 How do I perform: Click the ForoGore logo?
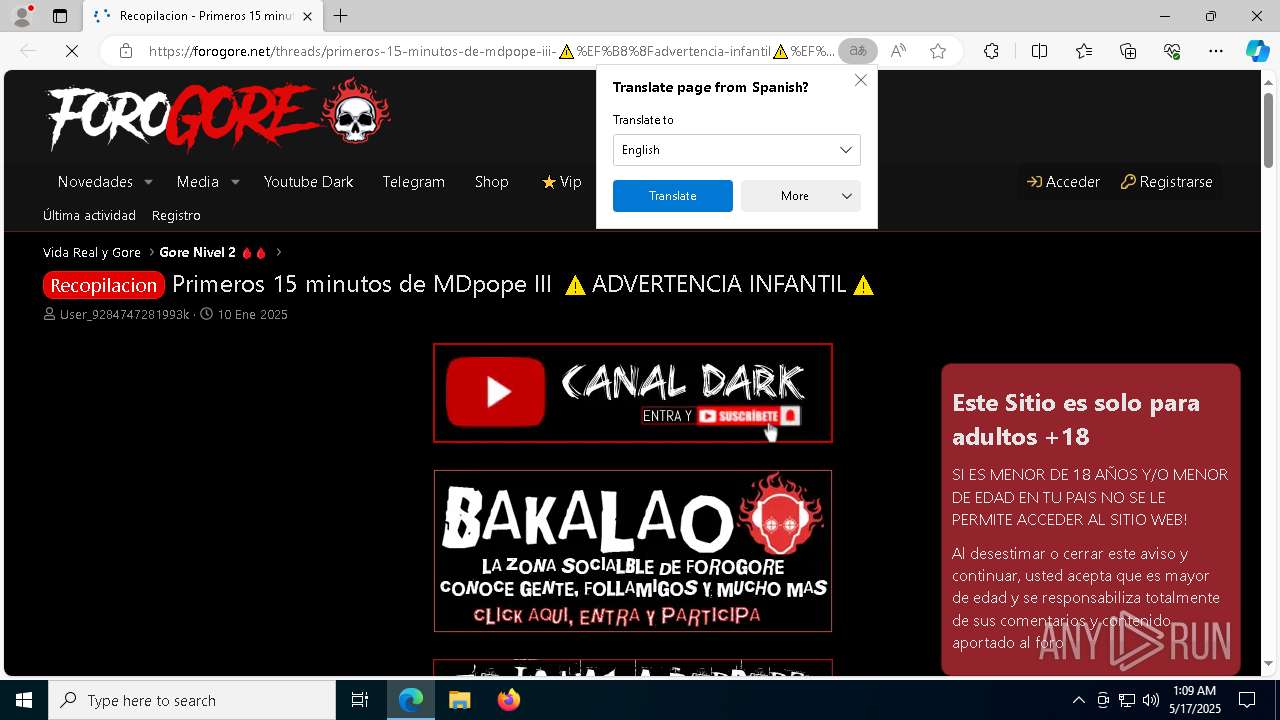[218, 117]
